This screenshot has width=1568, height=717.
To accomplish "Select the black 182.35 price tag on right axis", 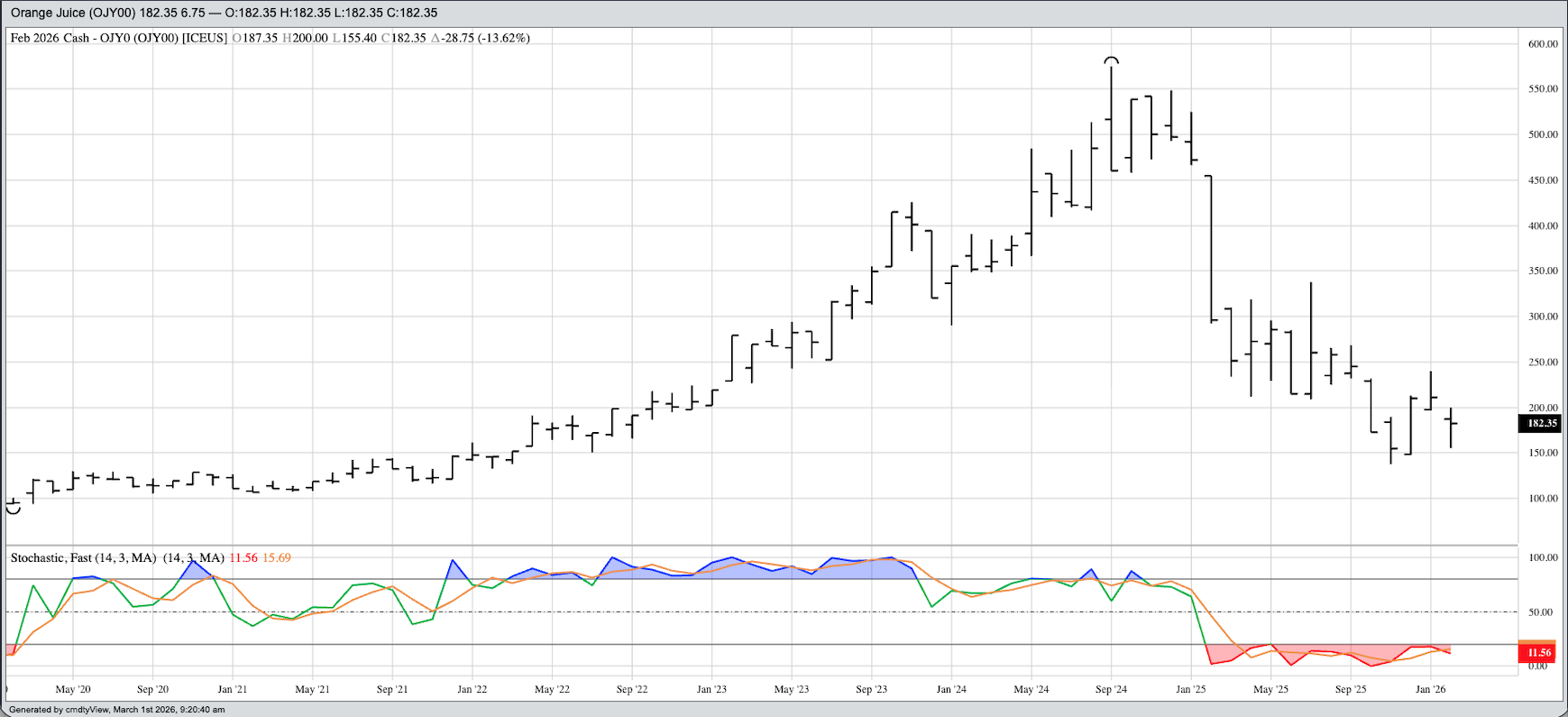I will [1541, 423].
